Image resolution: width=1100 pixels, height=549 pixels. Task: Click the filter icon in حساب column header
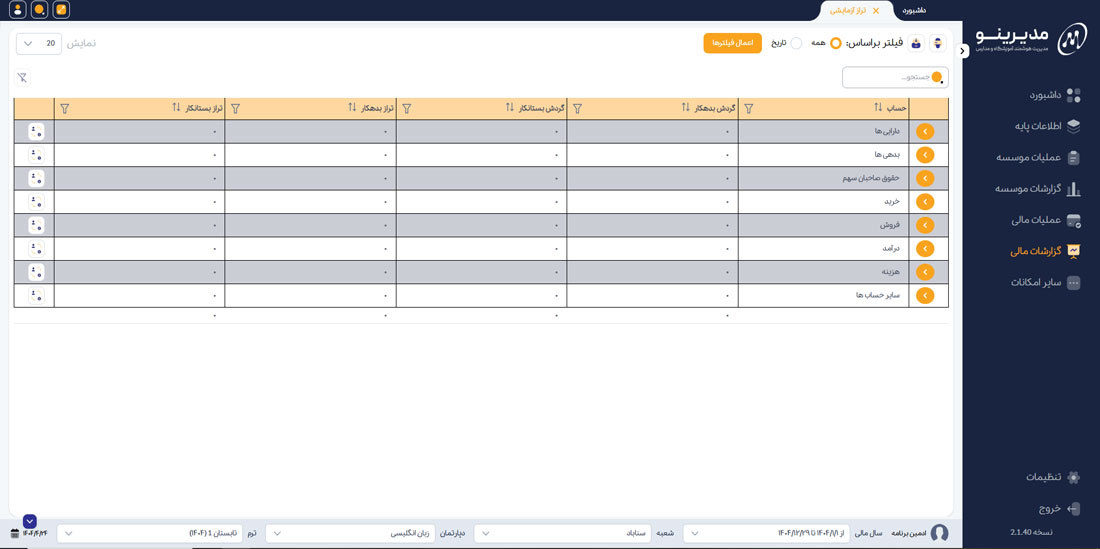pos(749,108)
